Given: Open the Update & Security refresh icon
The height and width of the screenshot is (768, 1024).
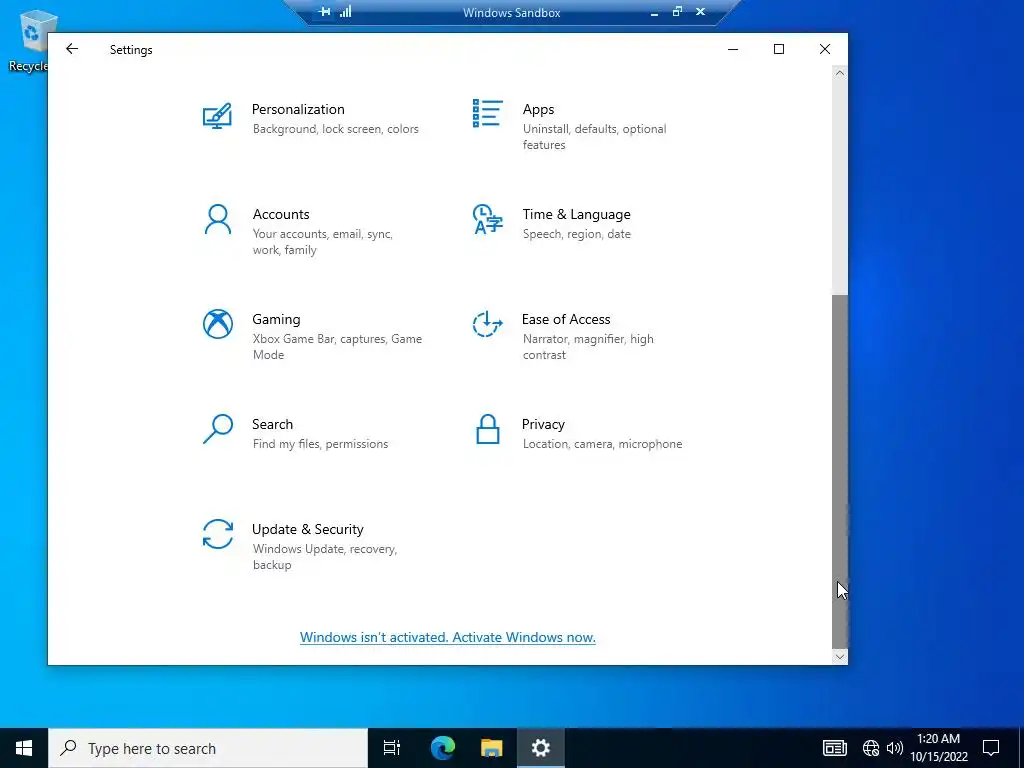Looking at the screenshot, I should pyautogui.click(x=217, y=534).
